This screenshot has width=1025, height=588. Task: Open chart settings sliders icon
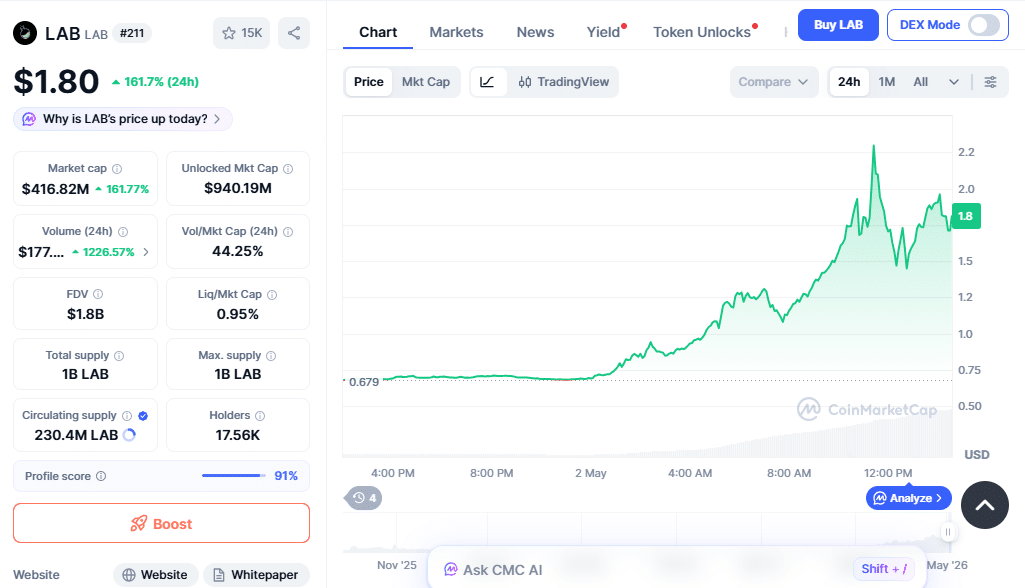point(990,82)
